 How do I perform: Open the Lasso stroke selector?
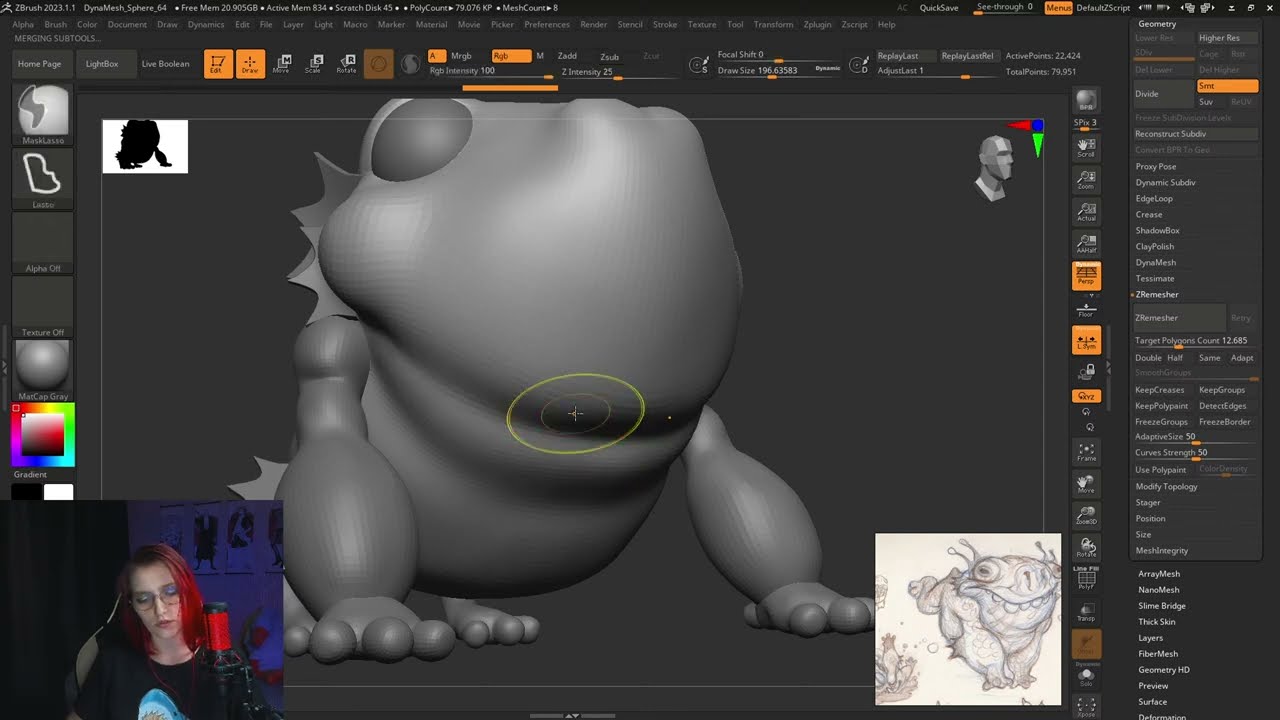click(43, 176)
